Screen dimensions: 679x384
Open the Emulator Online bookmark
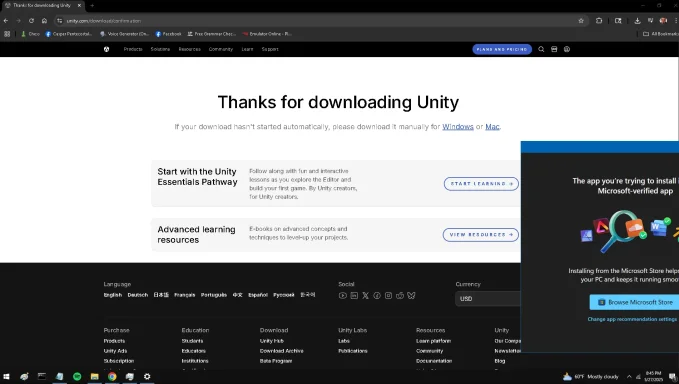click(267, 34)
